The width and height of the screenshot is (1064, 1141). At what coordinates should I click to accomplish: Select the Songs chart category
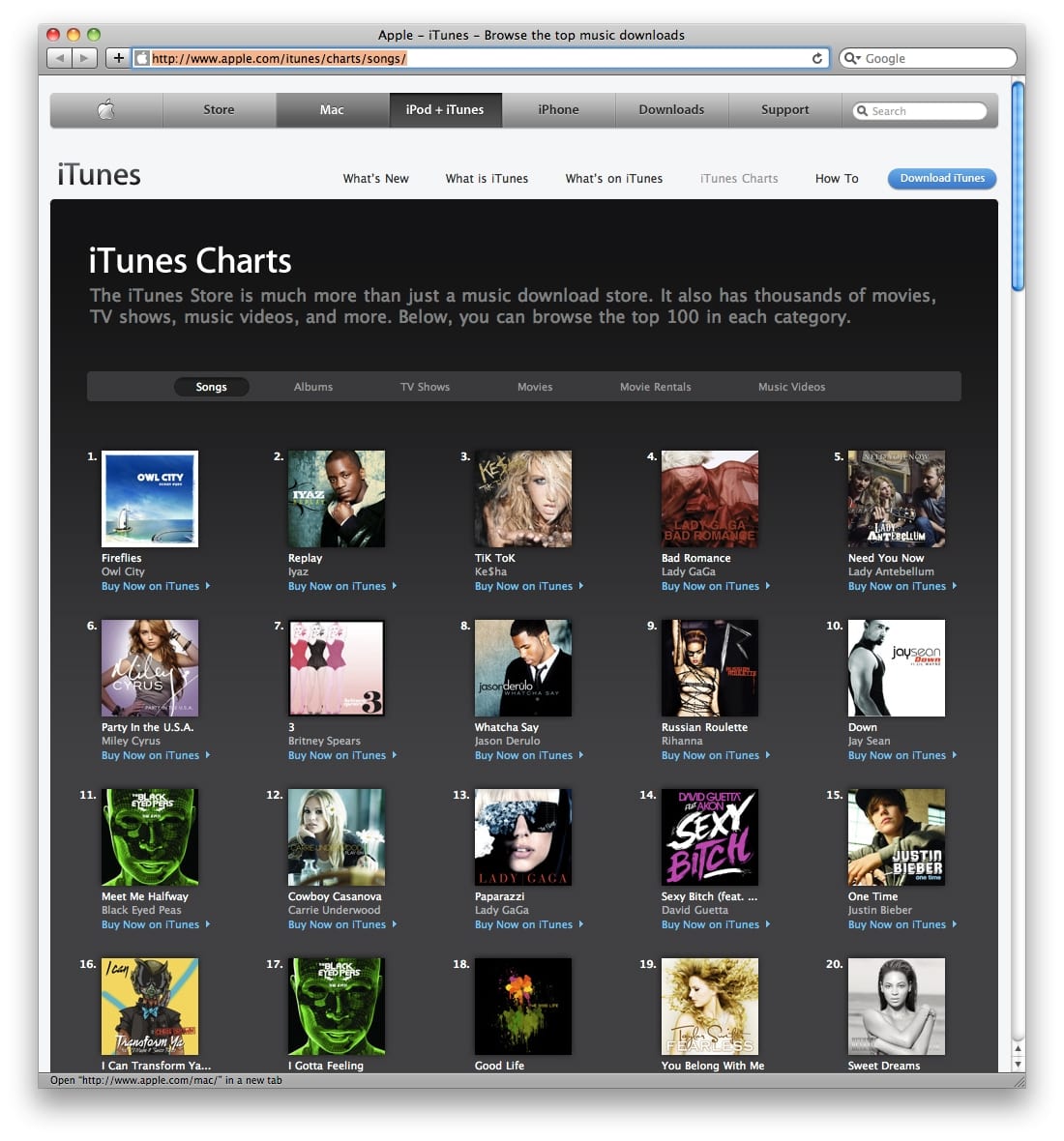point(211,387)
